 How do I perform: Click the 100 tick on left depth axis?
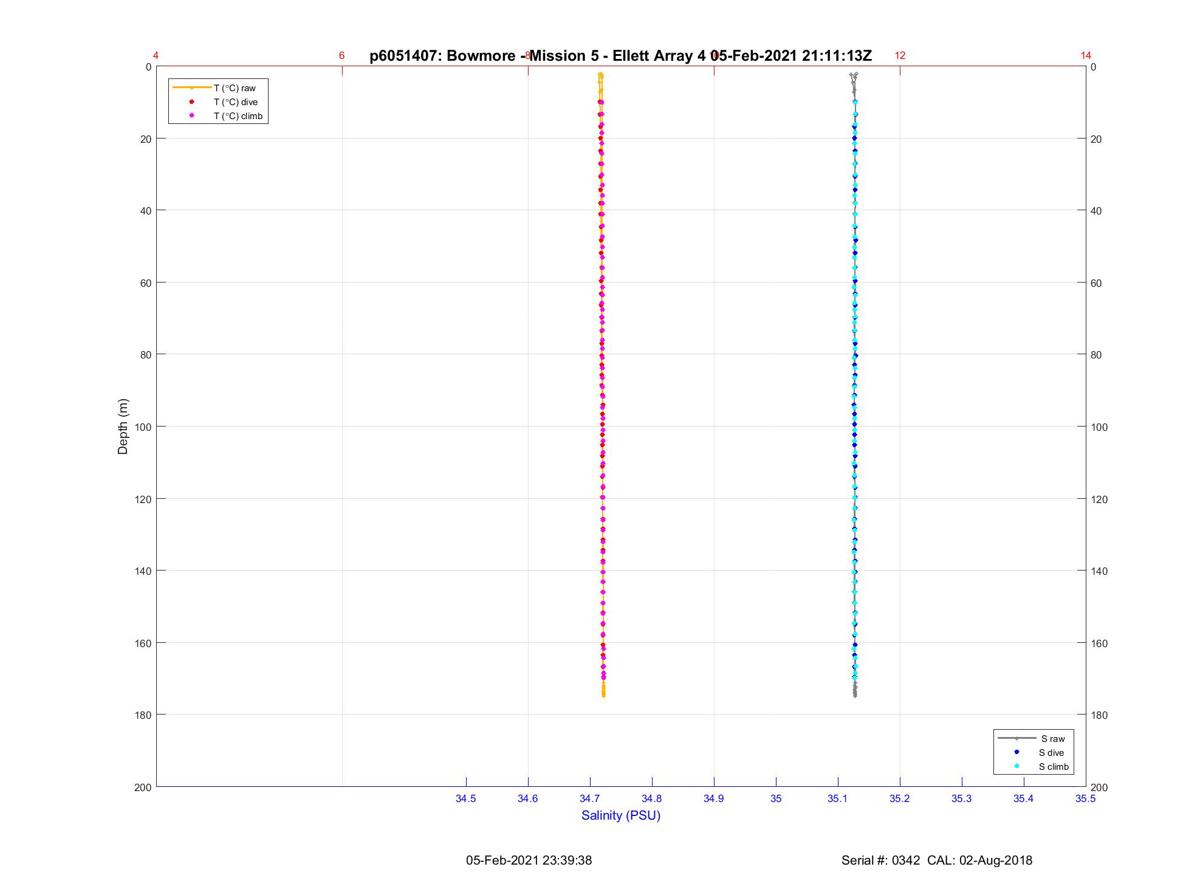(143, 427)
